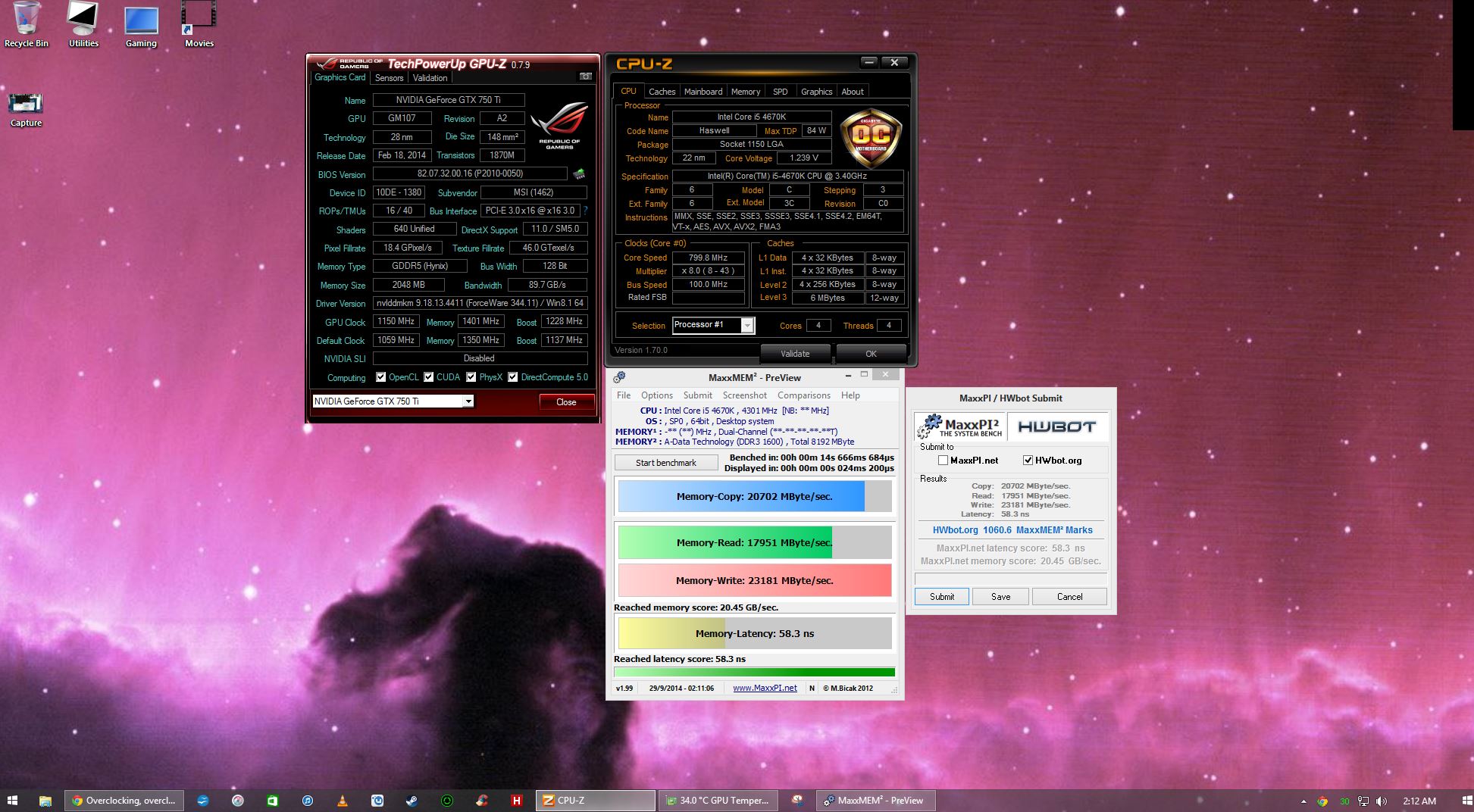The image size is (1474, 812).
Task: Click the network tray icon
Action: [1363, 801]
